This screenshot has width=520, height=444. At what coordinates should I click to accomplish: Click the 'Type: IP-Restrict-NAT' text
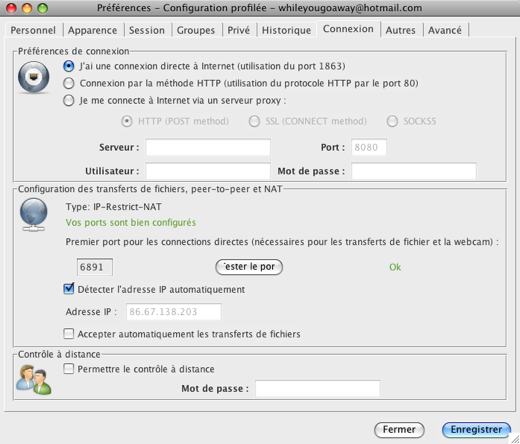pos(113,207)
